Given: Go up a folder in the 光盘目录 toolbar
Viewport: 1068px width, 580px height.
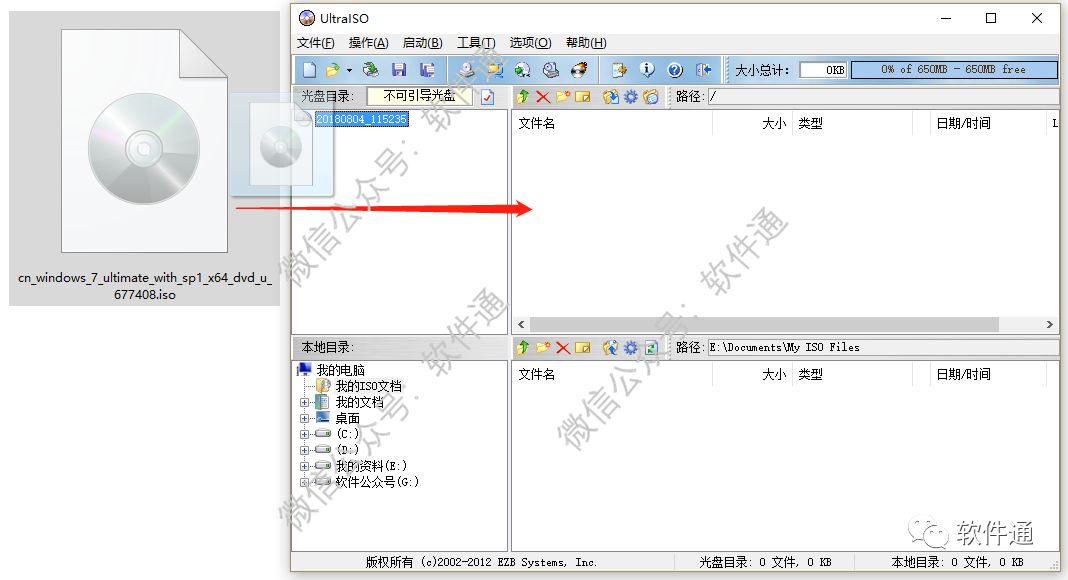Looking at the screenshot, I should pyautogui.click(x=522, y=97).
